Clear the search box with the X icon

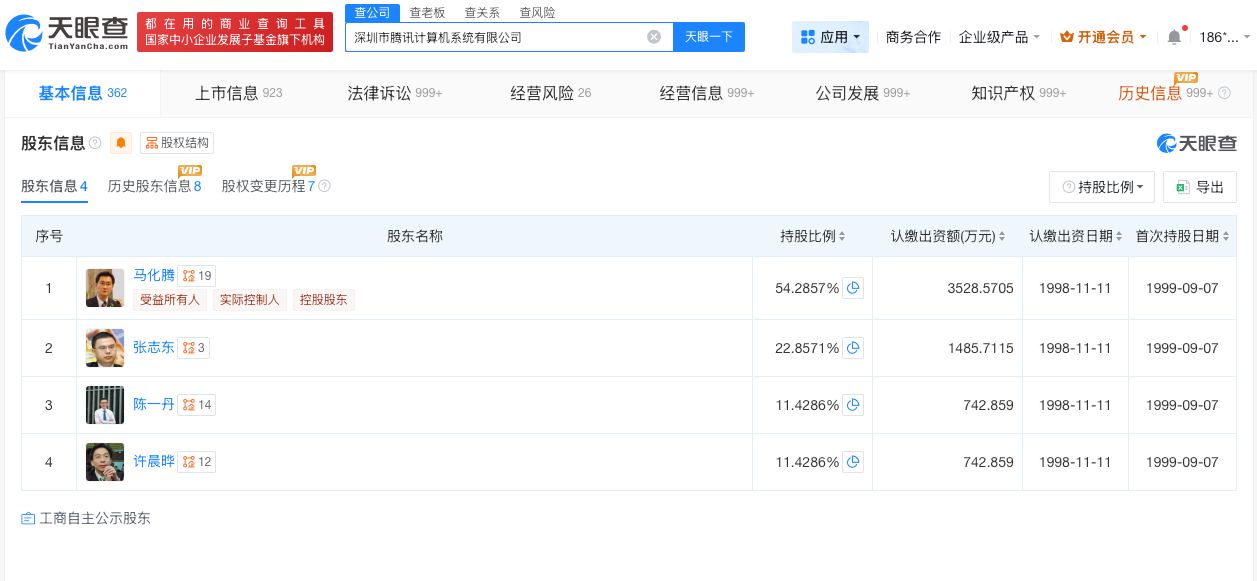point(655,36)
